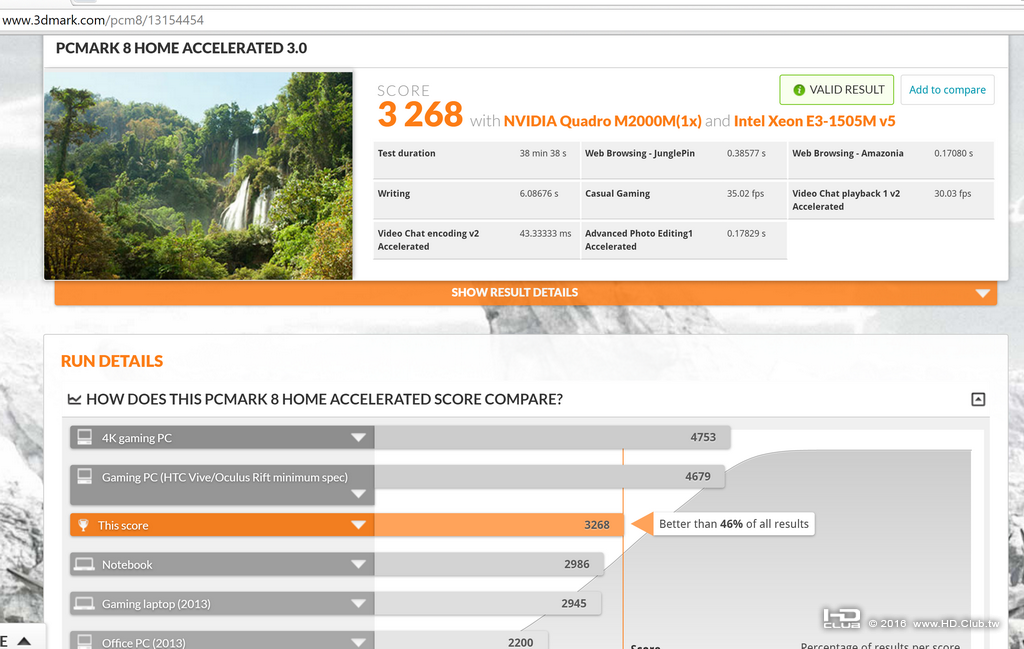Image resolution: width=1024 pixels, height=649 pixels.
Task: Click the Intel Xeon E3-1505M v5 link
Action: coord(814,121)
